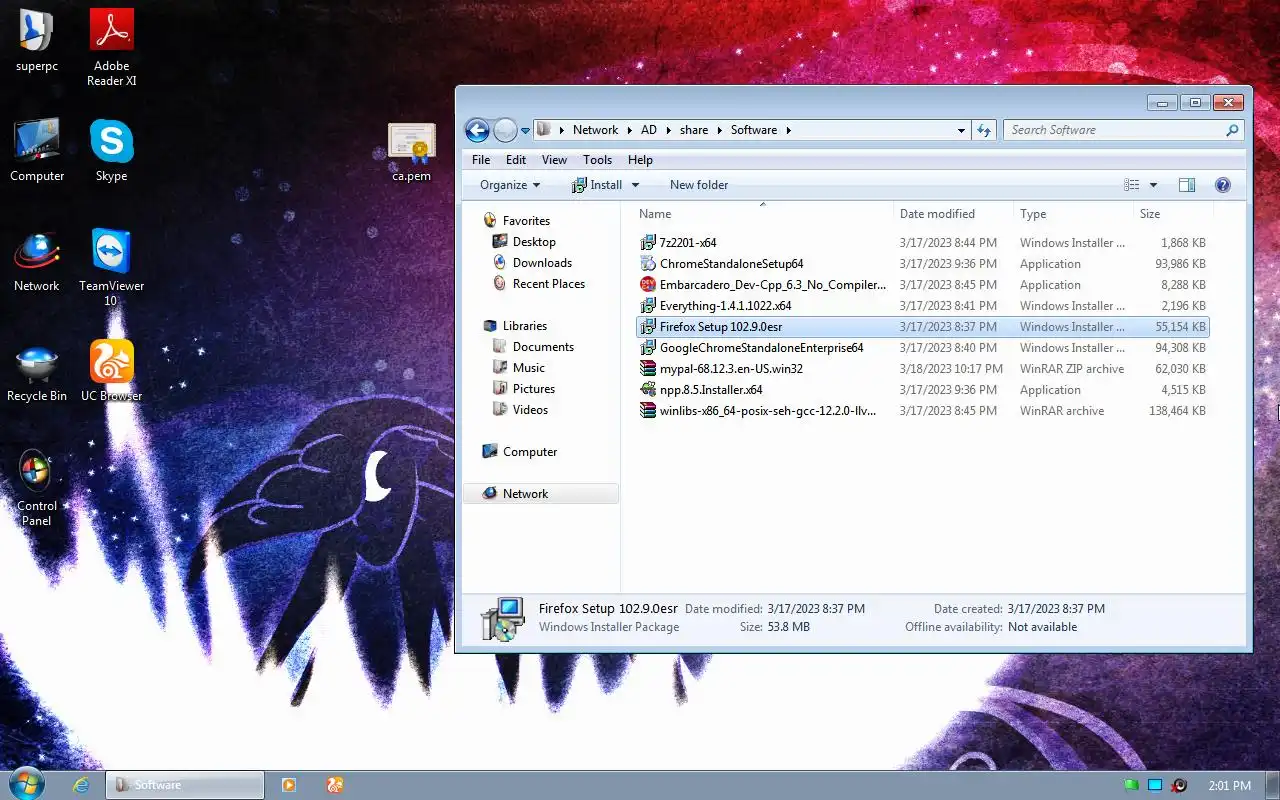Open the view options dropdown arrow
This screenshot has width=1280, height=800.
[x=1153, y=185]
